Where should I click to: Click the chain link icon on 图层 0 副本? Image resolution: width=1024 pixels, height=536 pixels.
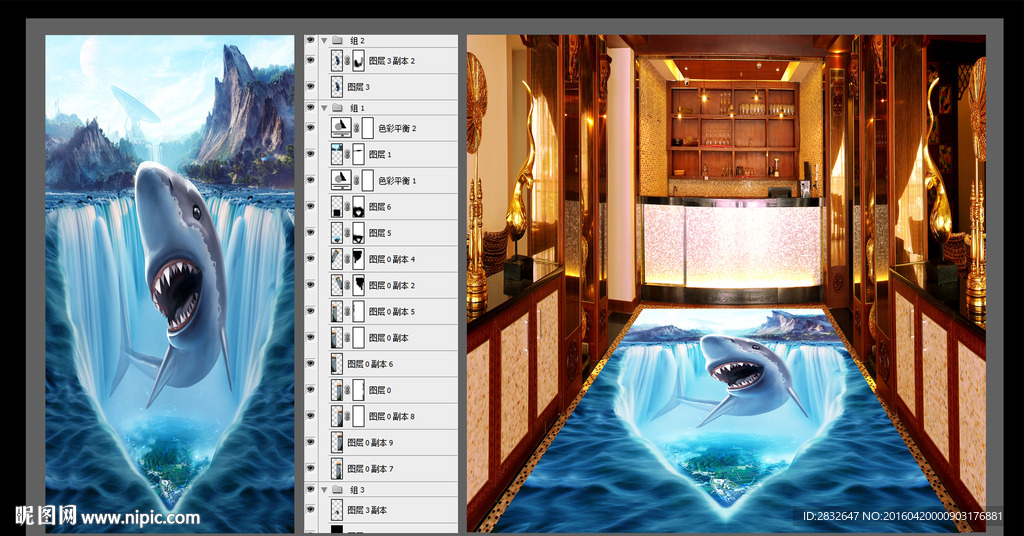tap(347, 338)
